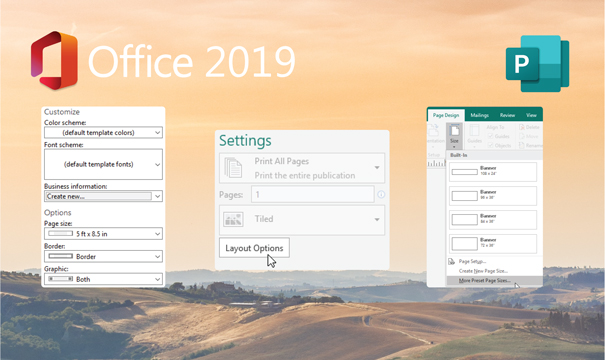Screen dimensions: 605x360
Task: Open the Font scheme dropdown
Action: click(x=103, y=164)
